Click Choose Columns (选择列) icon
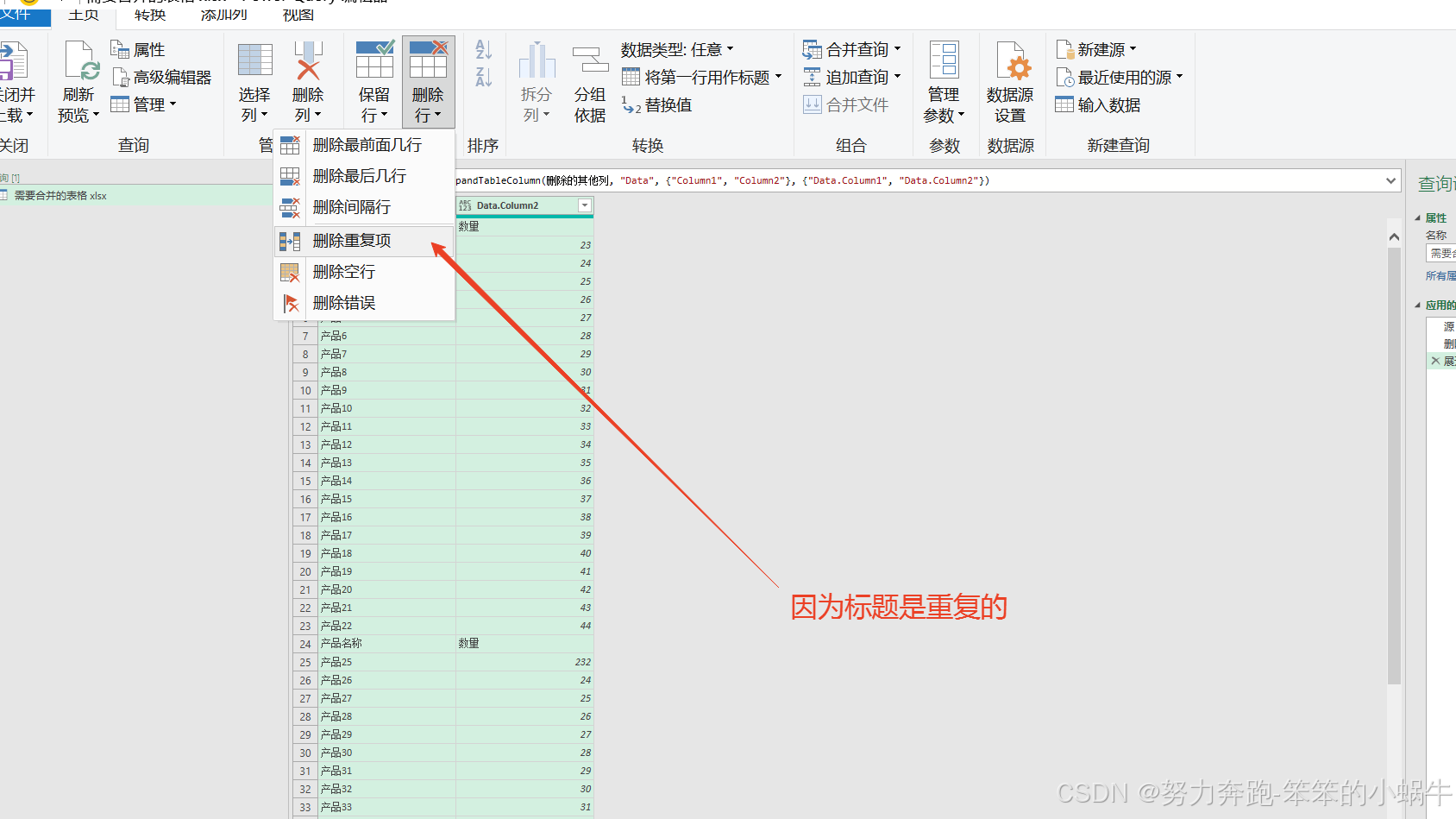Image resolution: width=1456 pixels, height=819 pixels. [x=255, y=60]
